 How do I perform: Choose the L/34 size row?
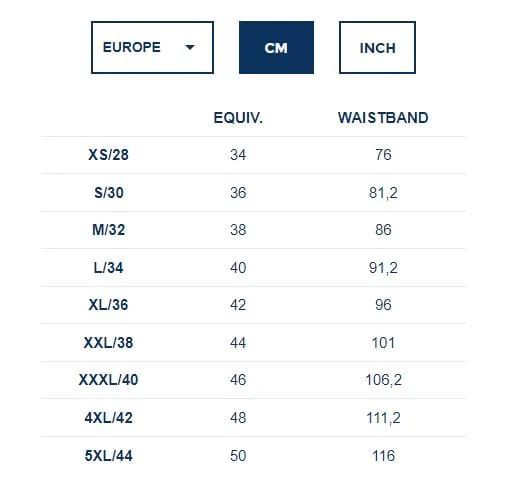coord(253,268)
